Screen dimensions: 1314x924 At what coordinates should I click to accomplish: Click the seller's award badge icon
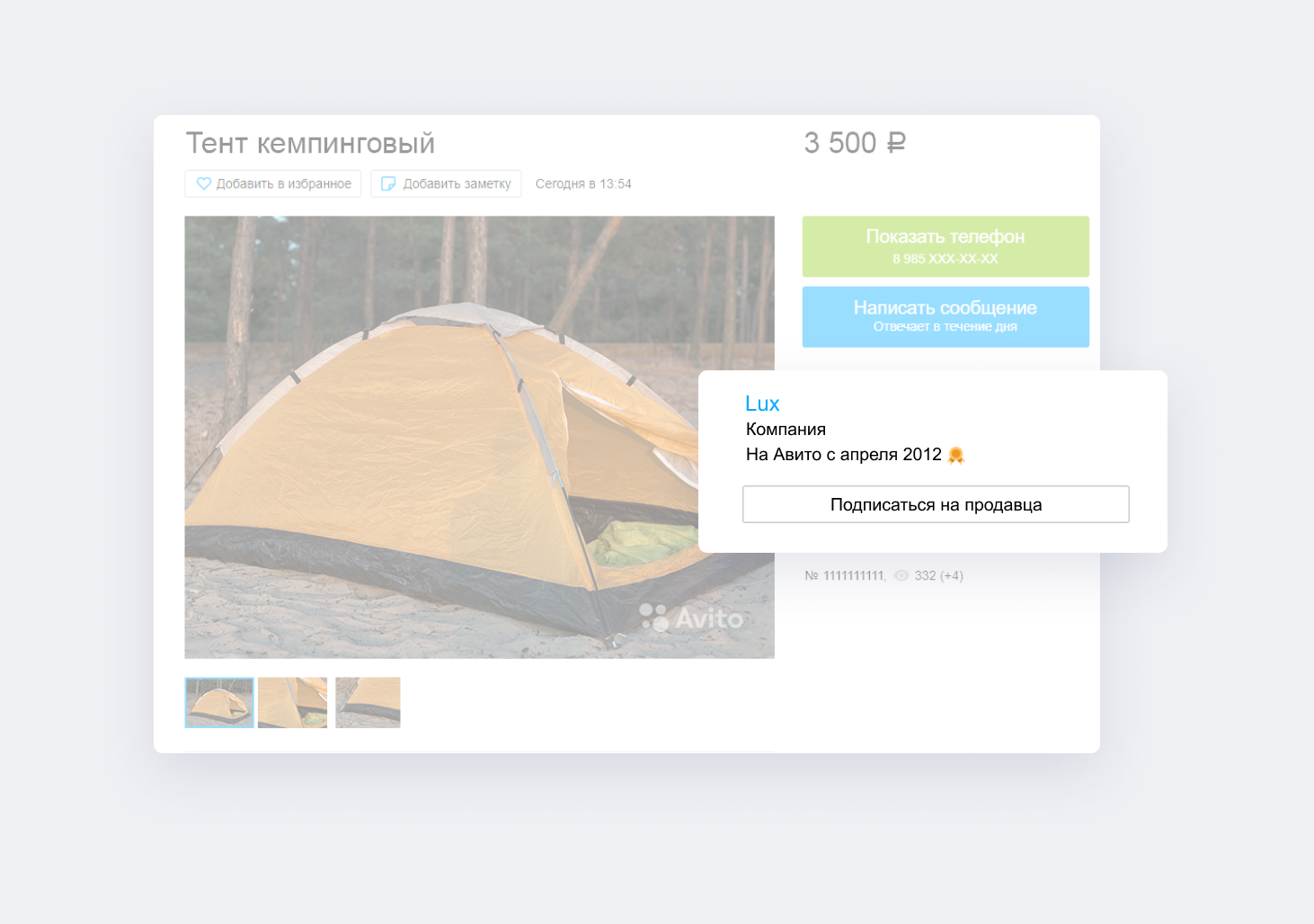956,455
